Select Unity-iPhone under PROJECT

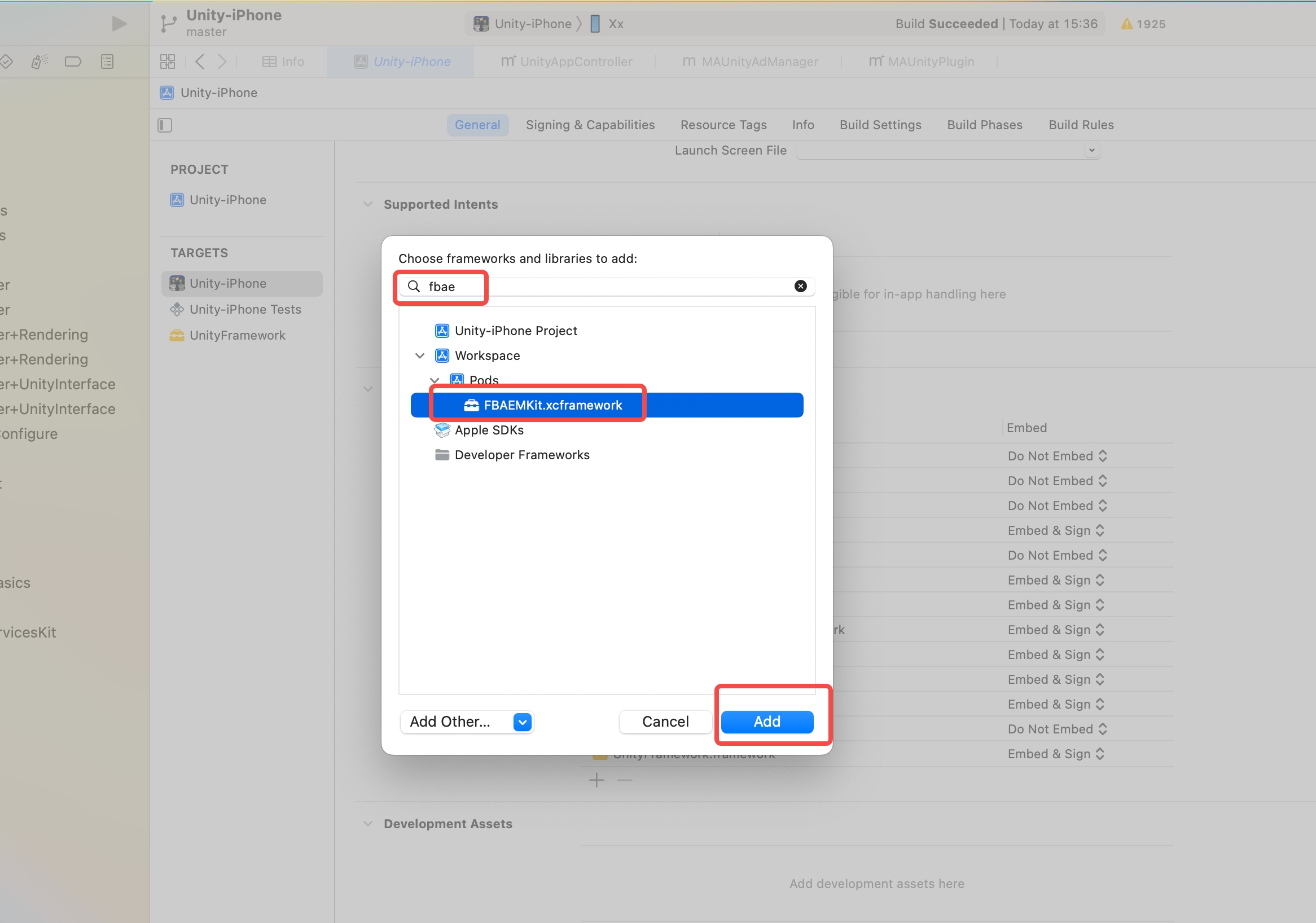point(218,200)
